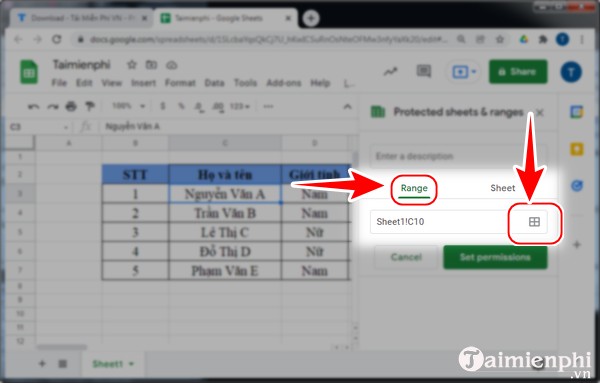Click the Undo icon in toolbar
Screen dimensions: 600x383
(x=34, y=106)
